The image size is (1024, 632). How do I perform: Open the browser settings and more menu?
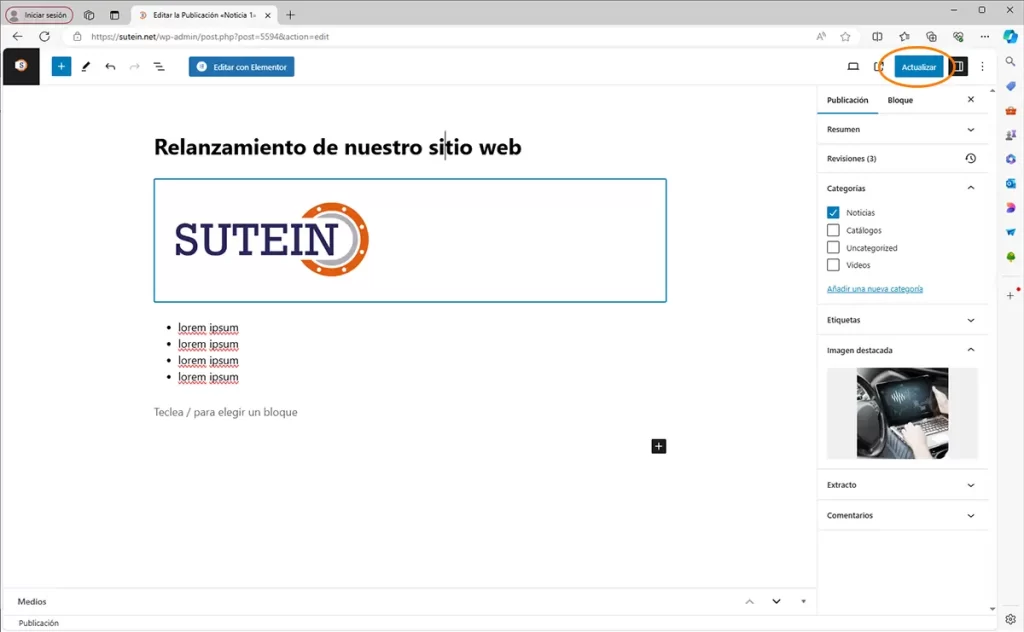(985, 37)
